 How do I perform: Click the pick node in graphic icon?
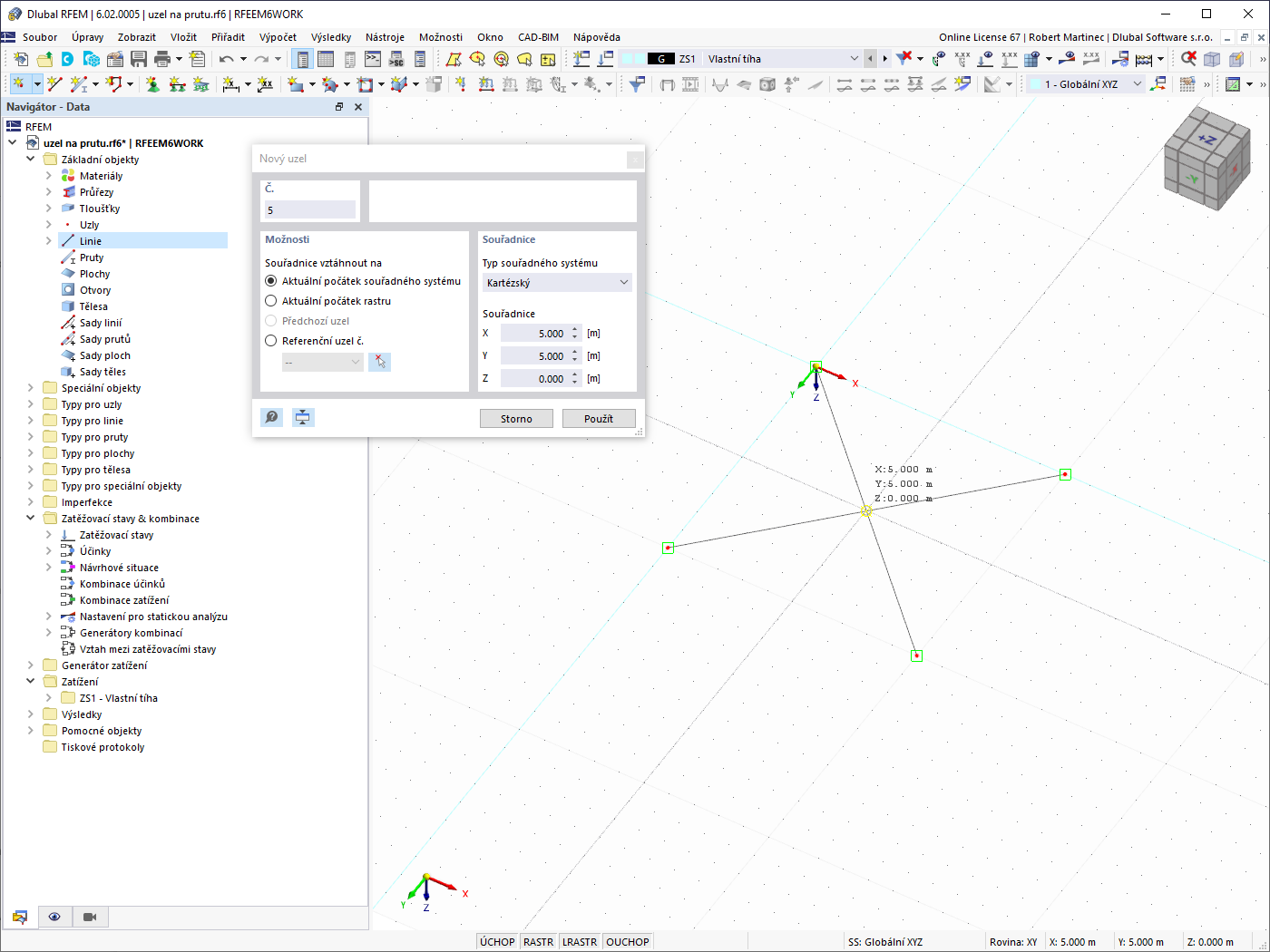coord(380,362)
